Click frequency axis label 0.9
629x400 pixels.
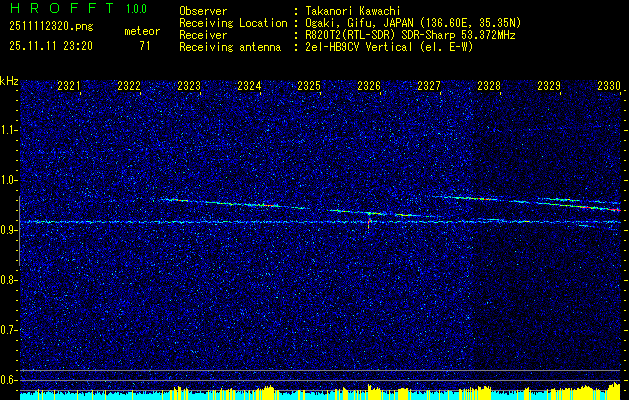(x=8, y=230)
